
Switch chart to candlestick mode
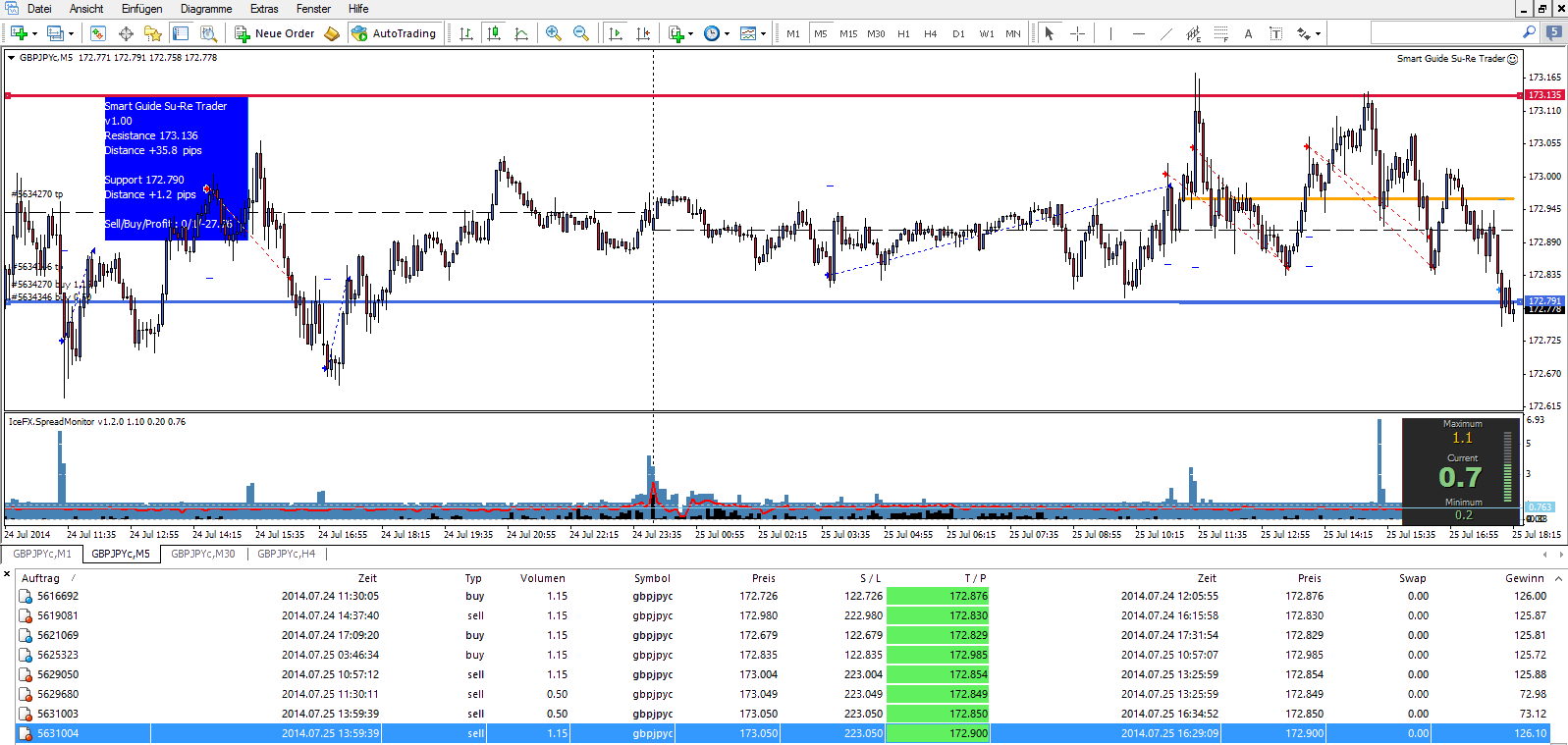coord(494,33)
